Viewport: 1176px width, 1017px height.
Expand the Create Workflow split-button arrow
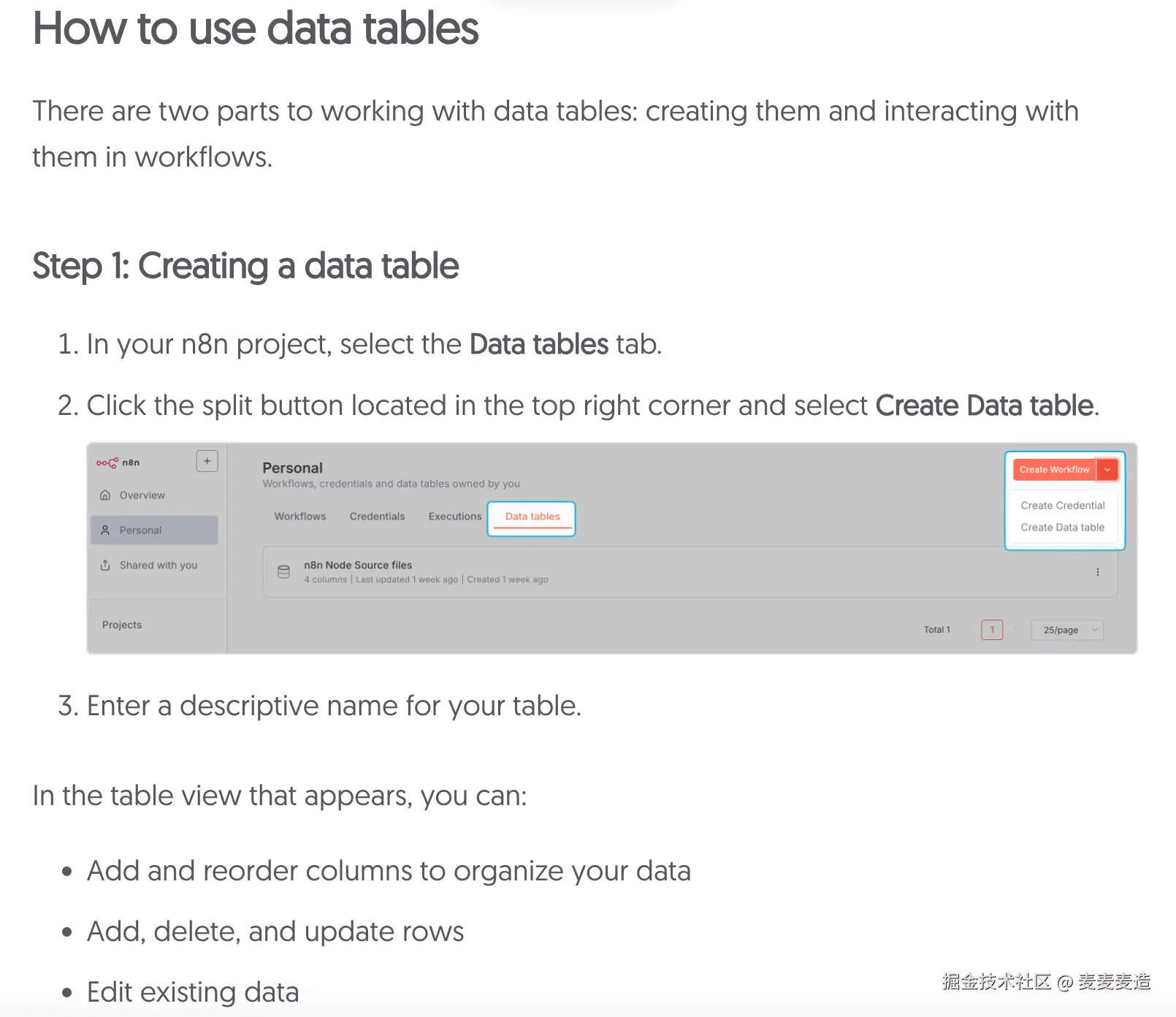[x=1107, y=470]
